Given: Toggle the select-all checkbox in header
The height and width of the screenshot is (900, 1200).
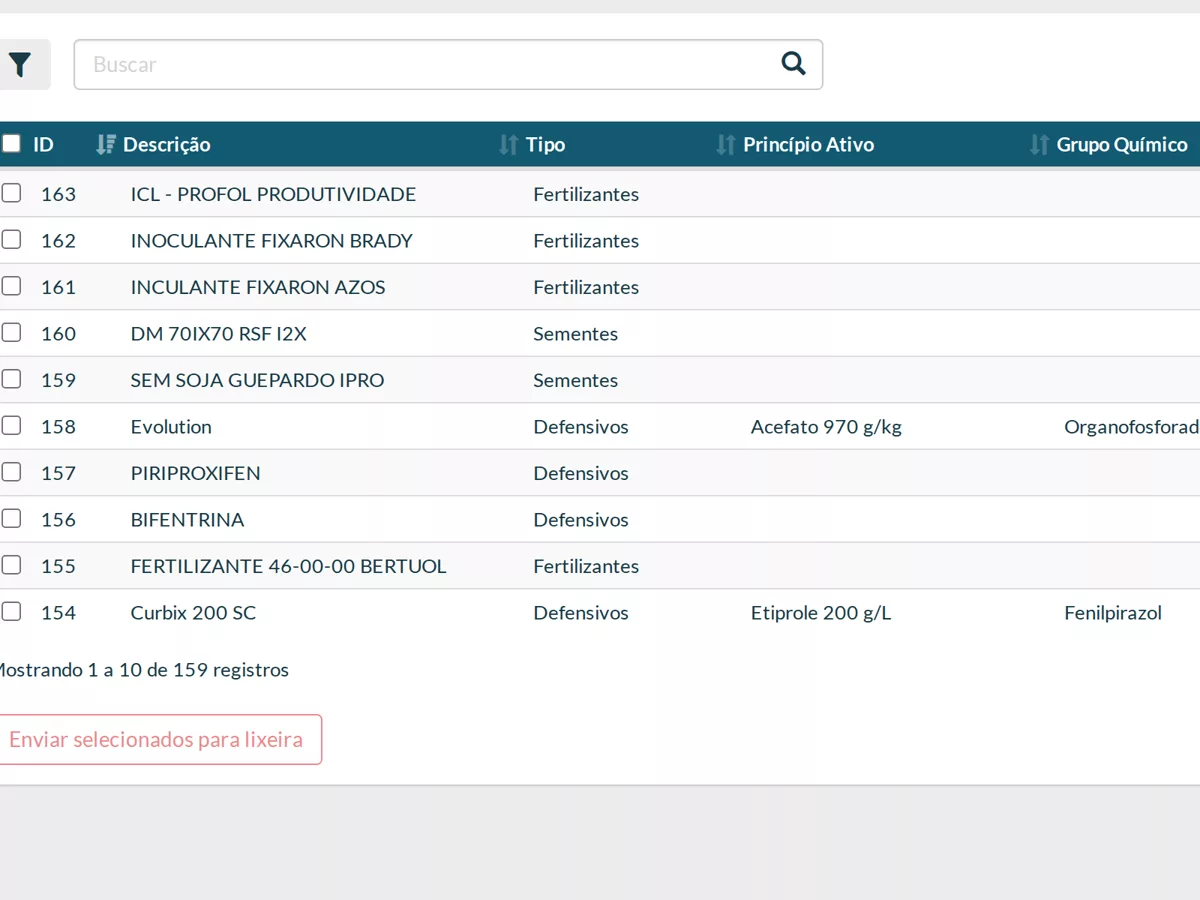Looking at the screenshot, I should coord(11,144).
